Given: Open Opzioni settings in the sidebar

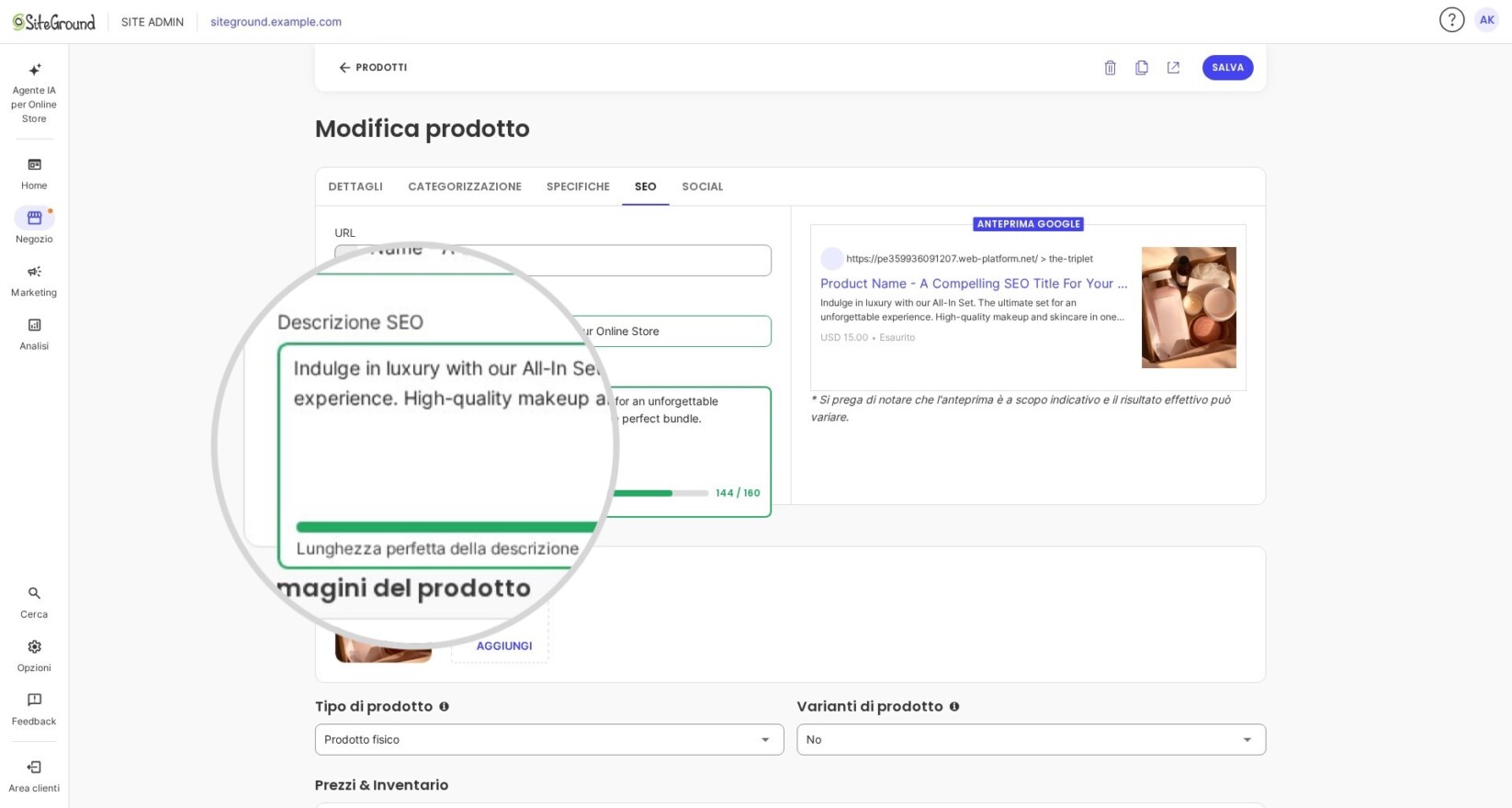Looking at the screenshot, I should [x=34, y=656].
